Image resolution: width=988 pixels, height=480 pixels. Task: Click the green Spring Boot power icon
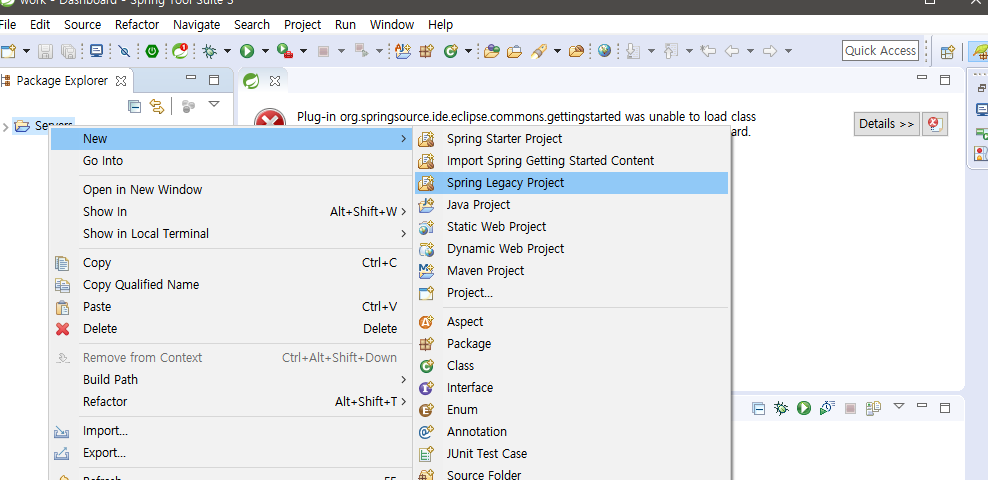[x=152, y=51]
